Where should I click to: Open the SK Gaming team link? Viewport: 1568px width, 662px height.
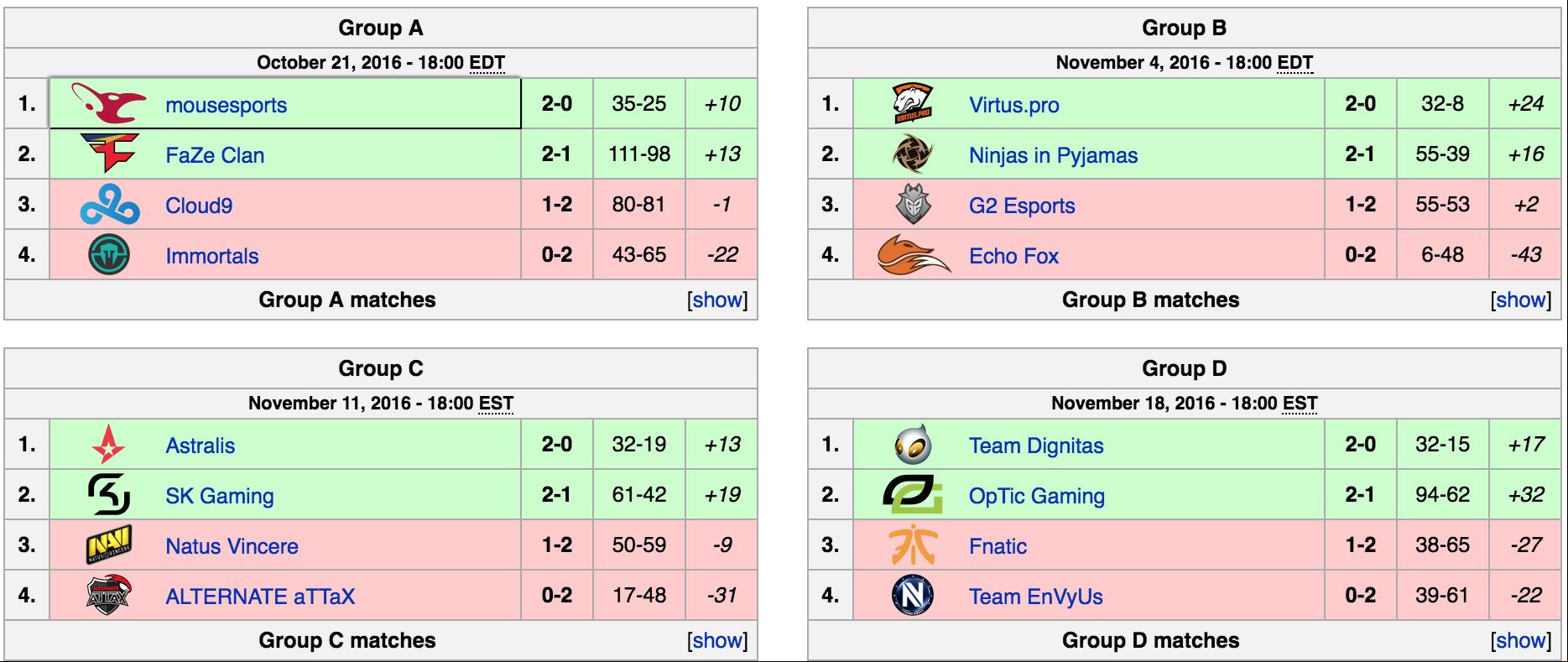coord(220,496)
